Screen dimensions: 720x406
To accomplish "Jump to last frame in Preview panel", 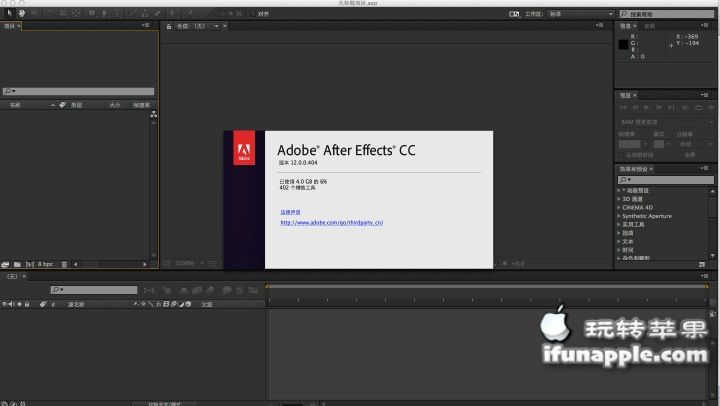I will point(671,107).
